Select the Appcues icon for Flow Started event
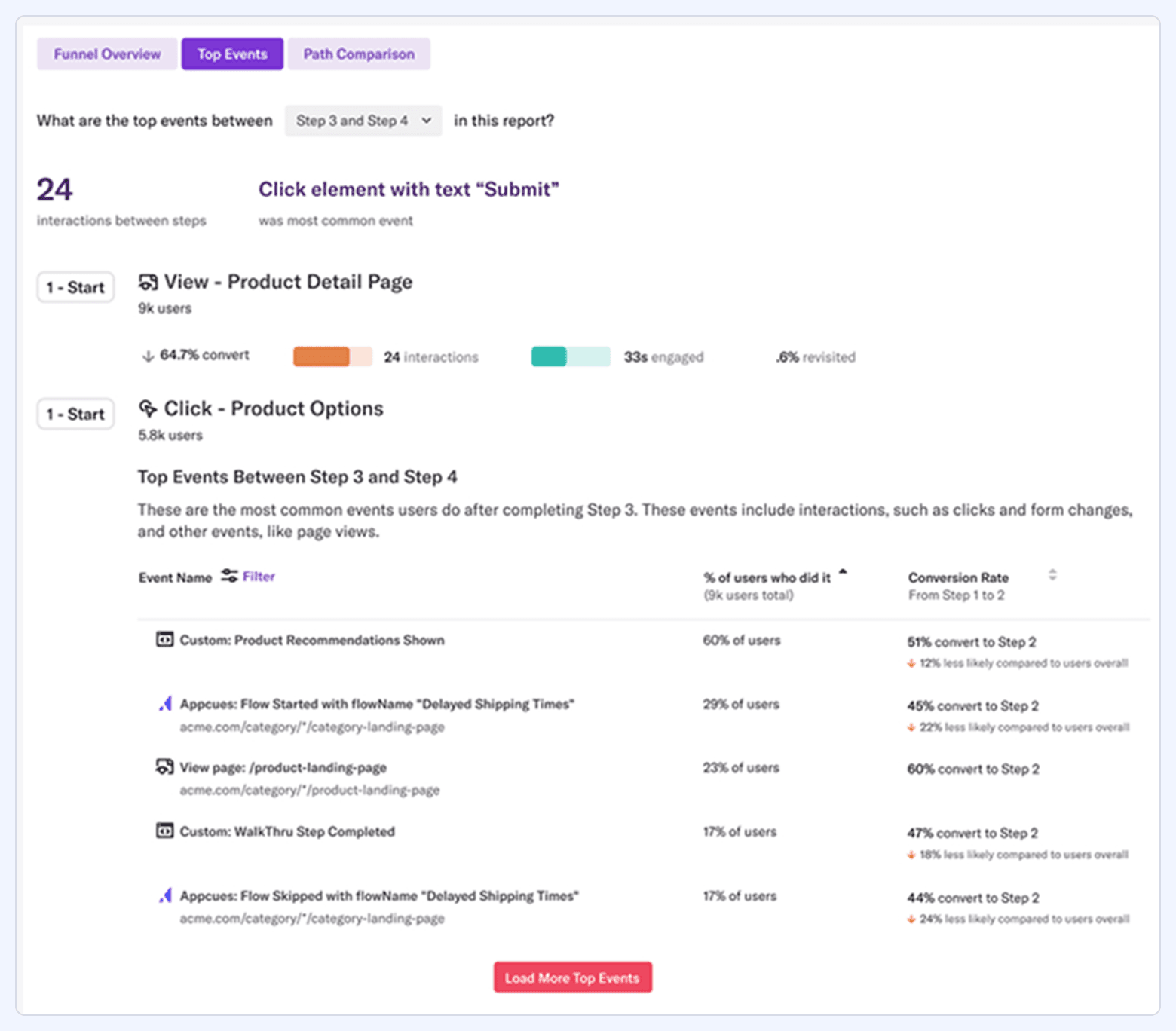1176x1031 pixels. click(164, 703)
